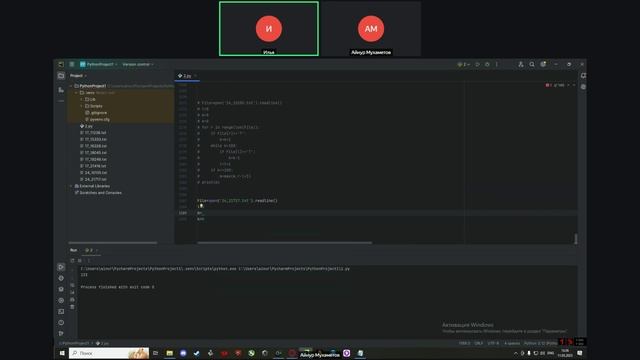
Task: Open the Version Control (Git) side icon
Action: pos(61,333)
